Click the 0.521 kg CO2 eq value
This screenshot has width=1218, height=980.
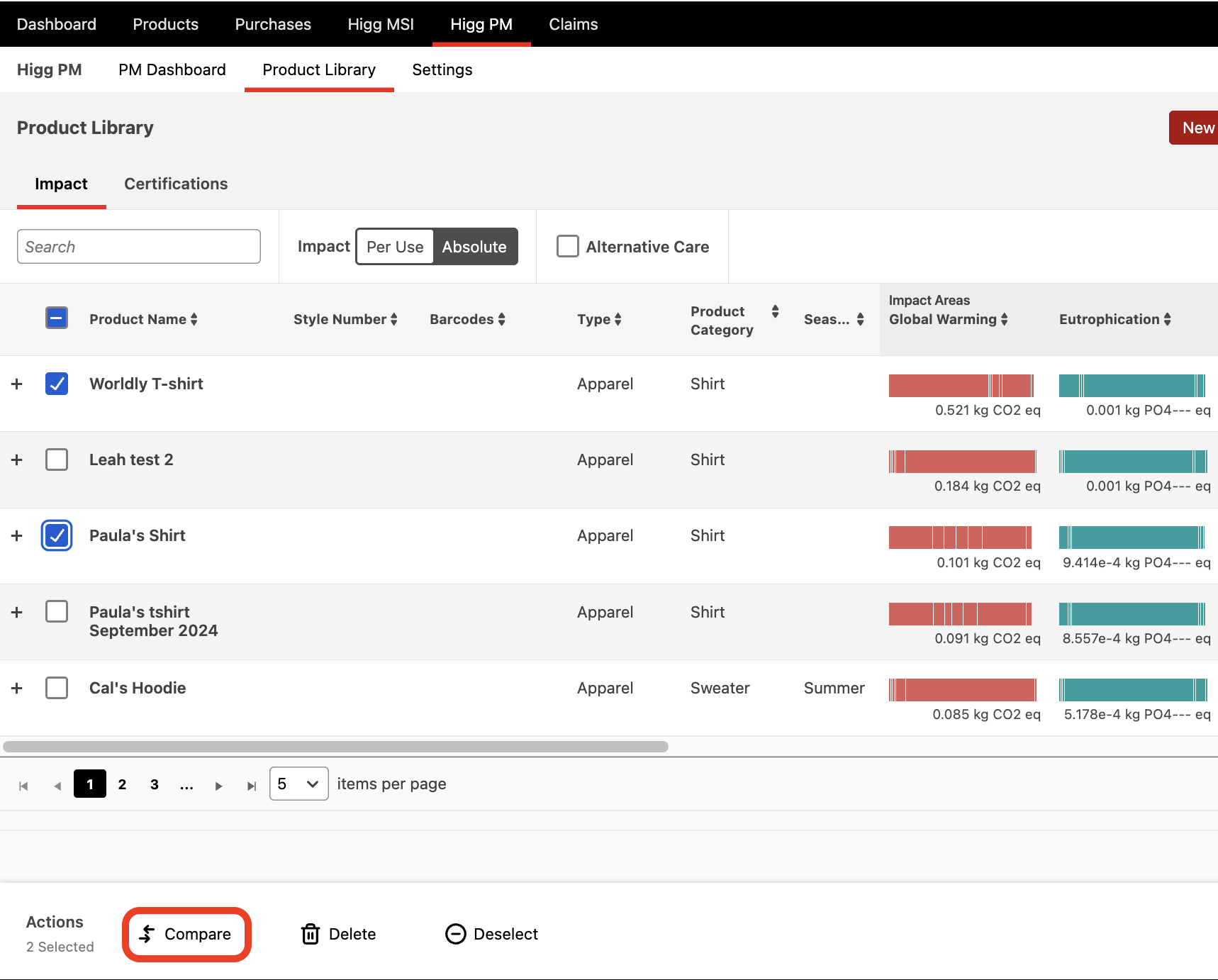click(x=988, y=410)
